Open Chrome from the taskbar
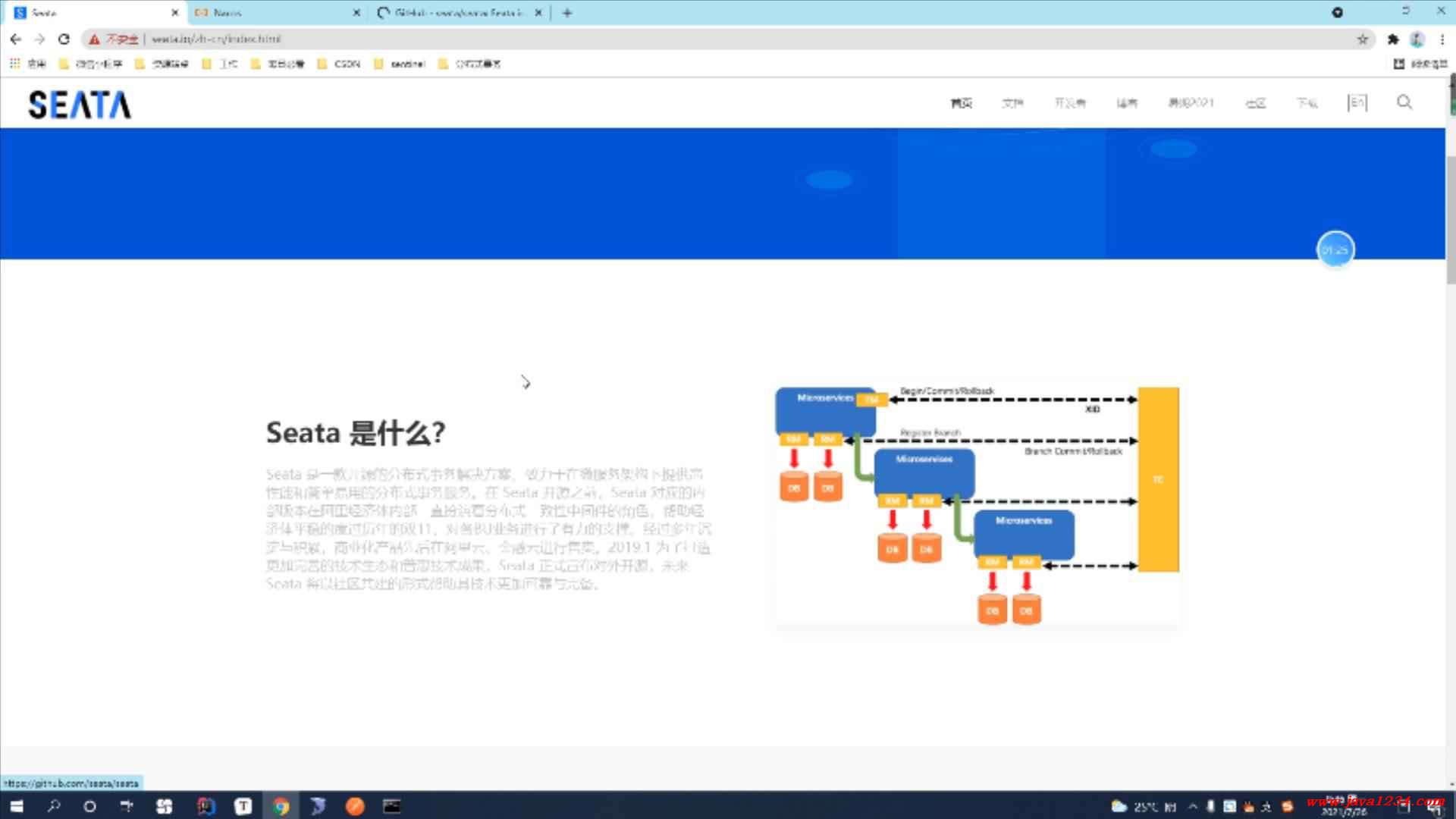Screen dimensions: 1456x819 coord(281,805)
